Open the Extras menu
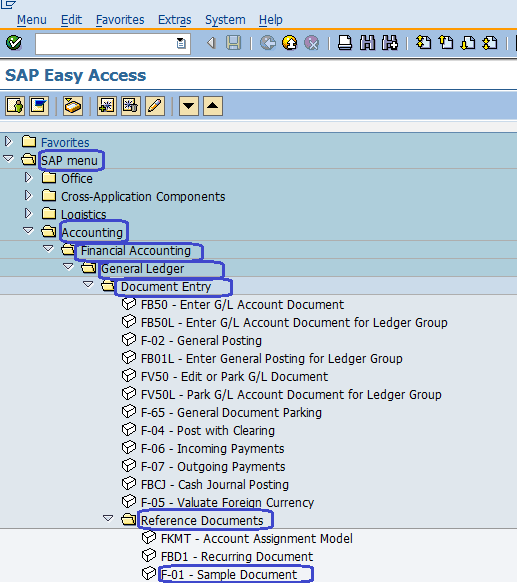The width and height of the screenshot is (517, 583). tap(174, 20)
